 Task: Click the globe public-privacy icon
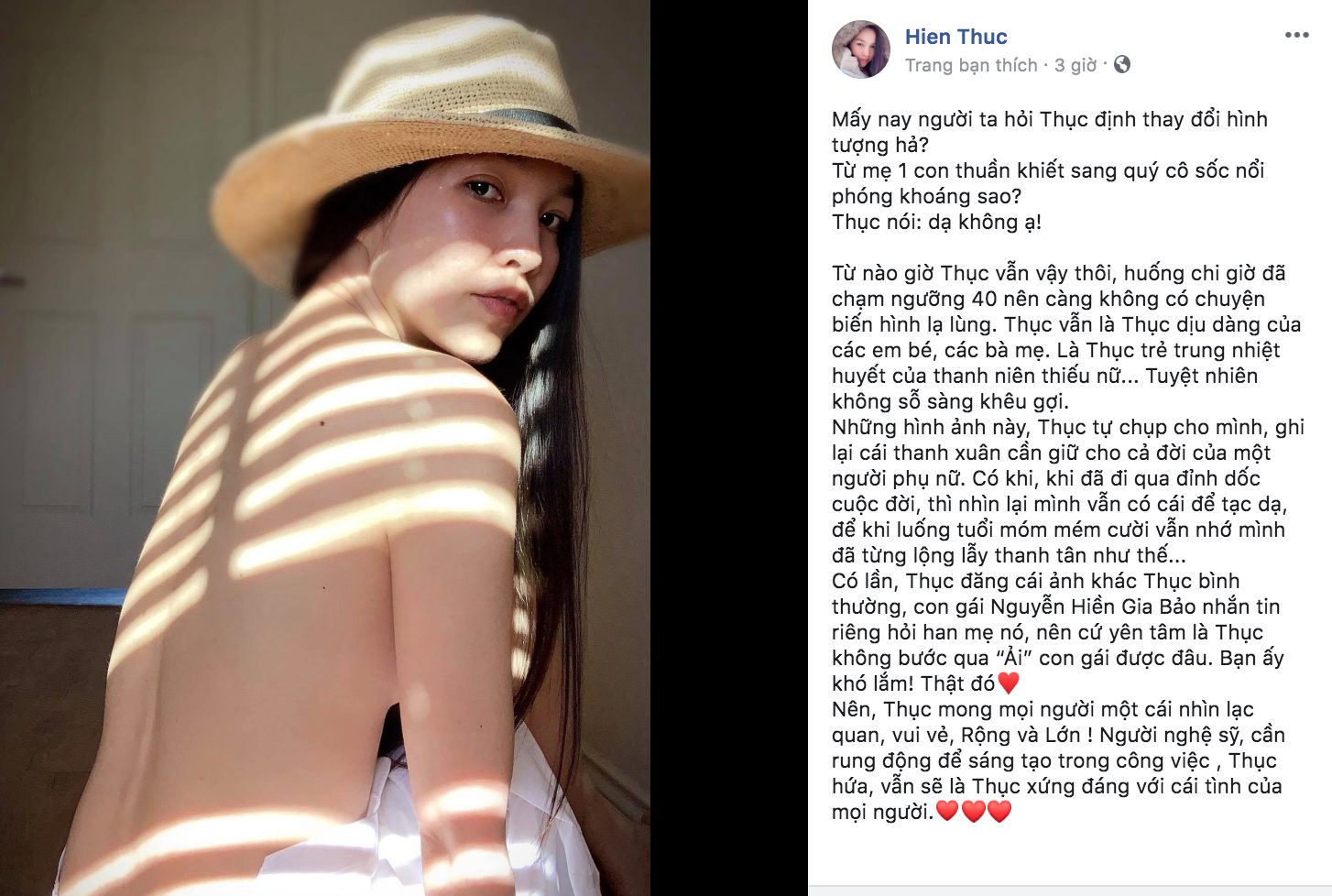[1122, 64]
